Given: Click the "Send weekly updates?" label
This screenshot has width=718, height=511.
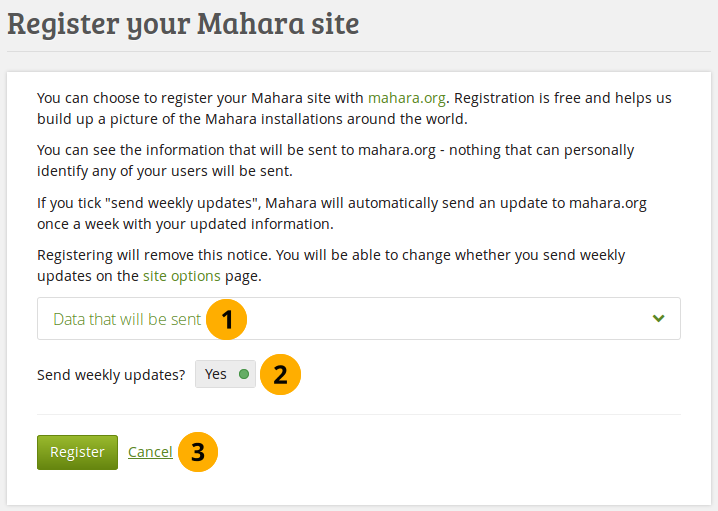Looking at the screenshot, I should 110,375.
